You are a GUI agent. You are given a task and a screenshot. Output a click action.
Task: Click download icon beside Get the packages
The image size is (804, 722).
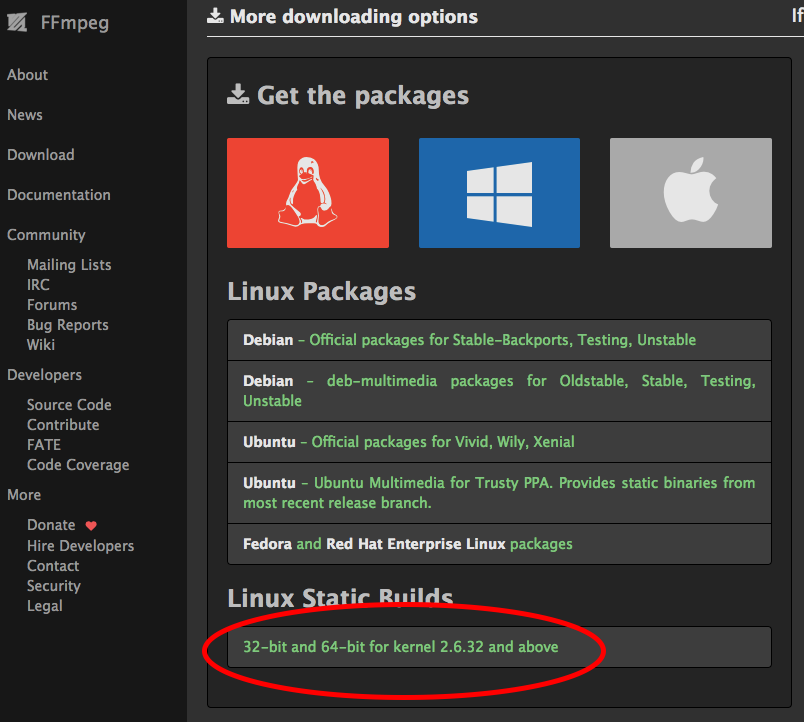(x=238, y=94)
